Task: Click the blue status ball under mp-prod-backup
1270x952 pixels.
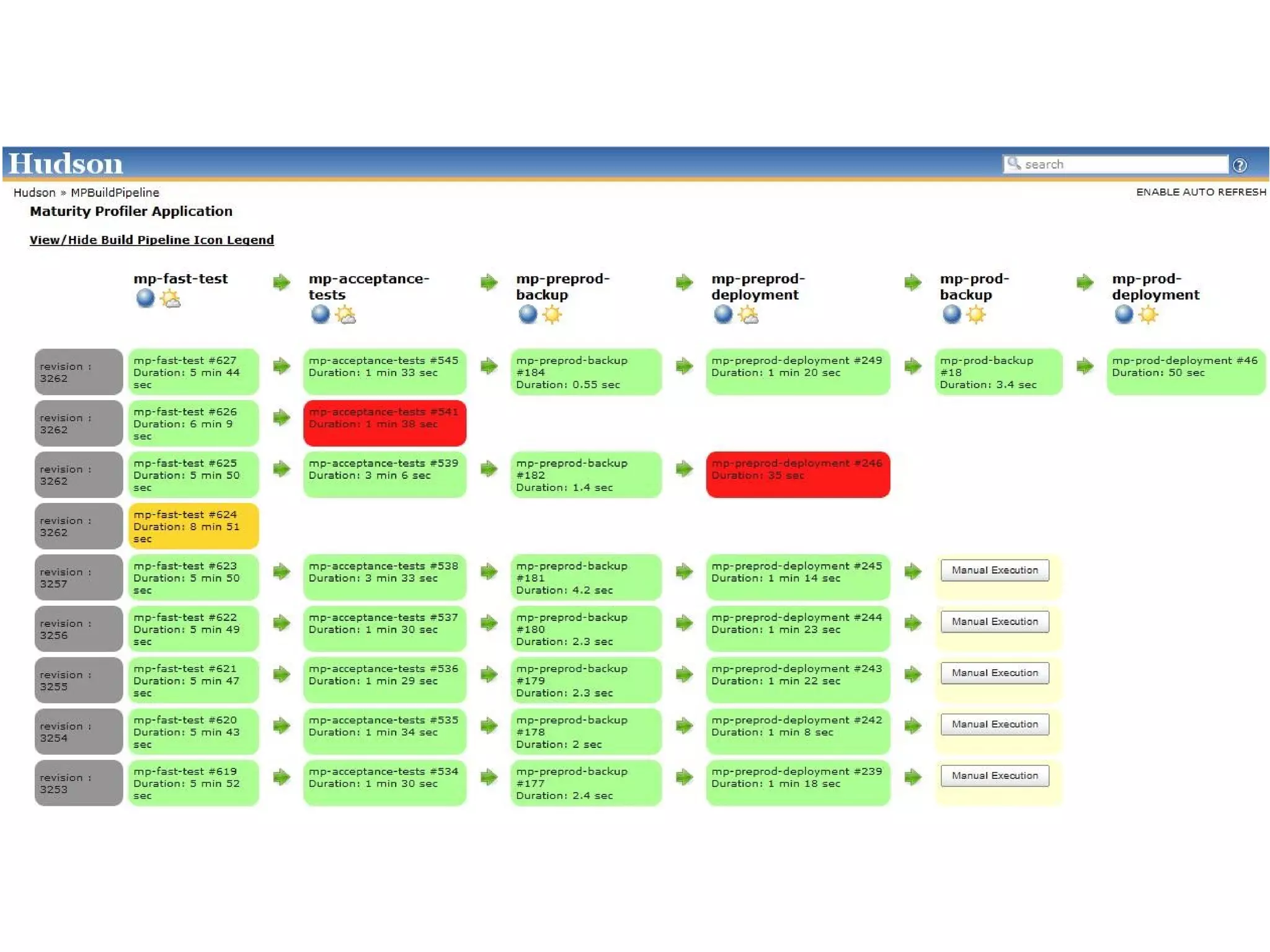Action: 952,314
